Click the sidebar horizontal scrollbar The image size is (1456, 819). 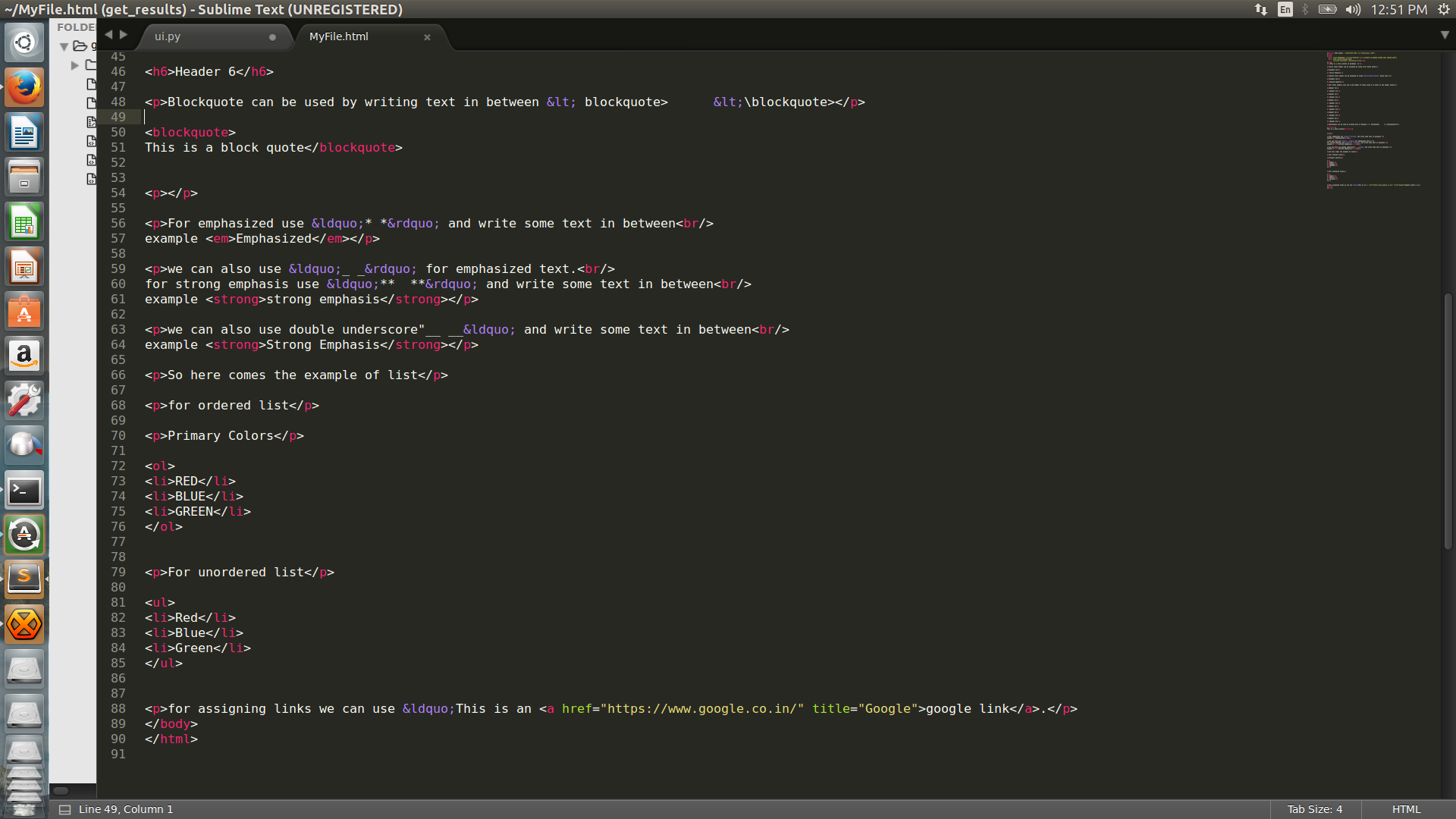pyautogui.click(x=61, y=790)
